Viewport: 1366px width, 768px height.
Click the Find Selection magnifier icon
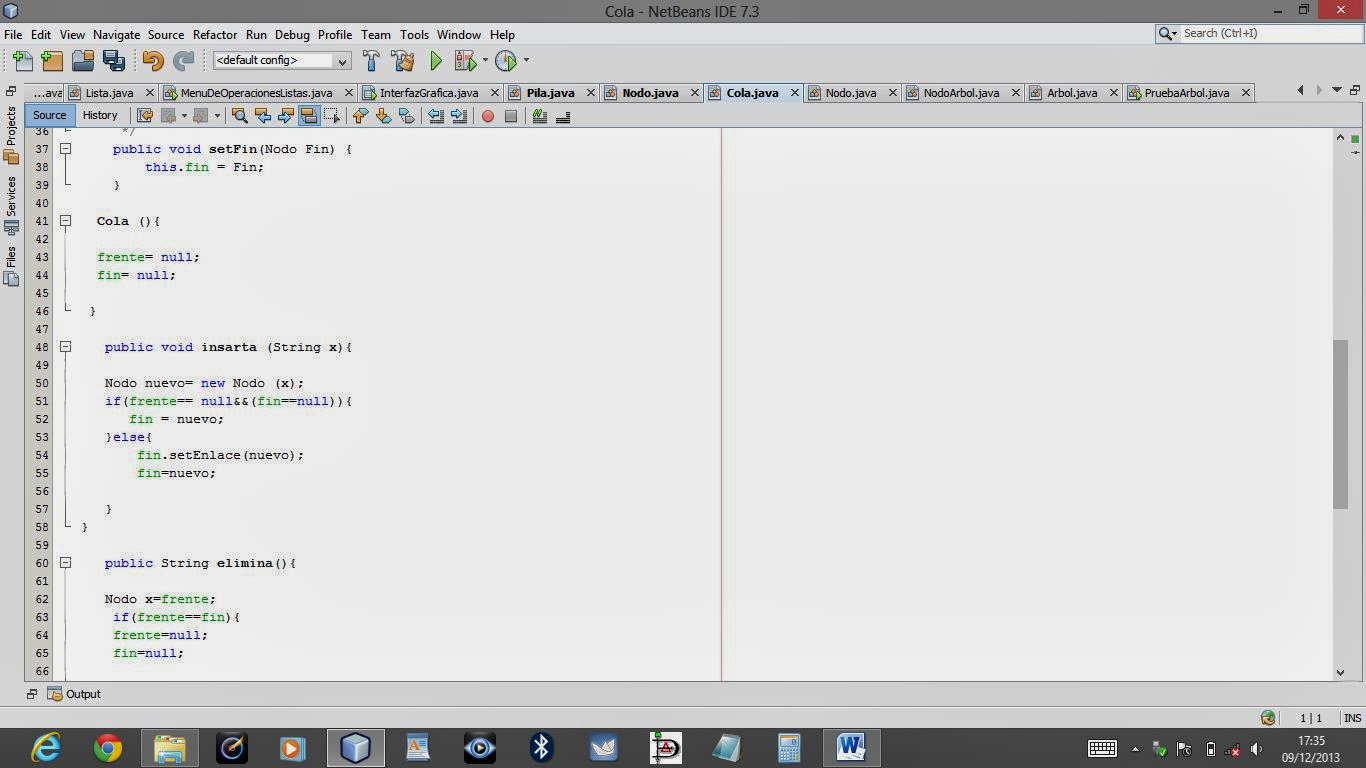239,116
